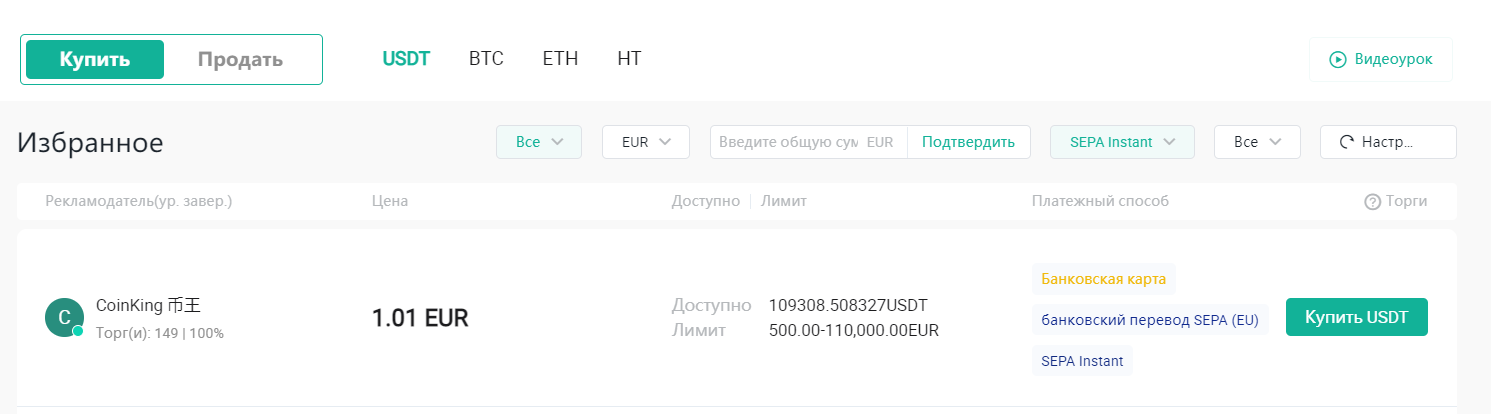Viewport: 1491px width, 414px height.
Task: Click the refresh settings icon
Action: (x=1345, y=142)
